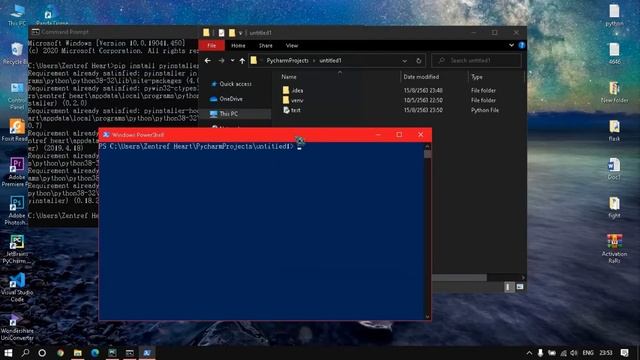Open Home ribbon tab in Explorer

tap(238, 45)
